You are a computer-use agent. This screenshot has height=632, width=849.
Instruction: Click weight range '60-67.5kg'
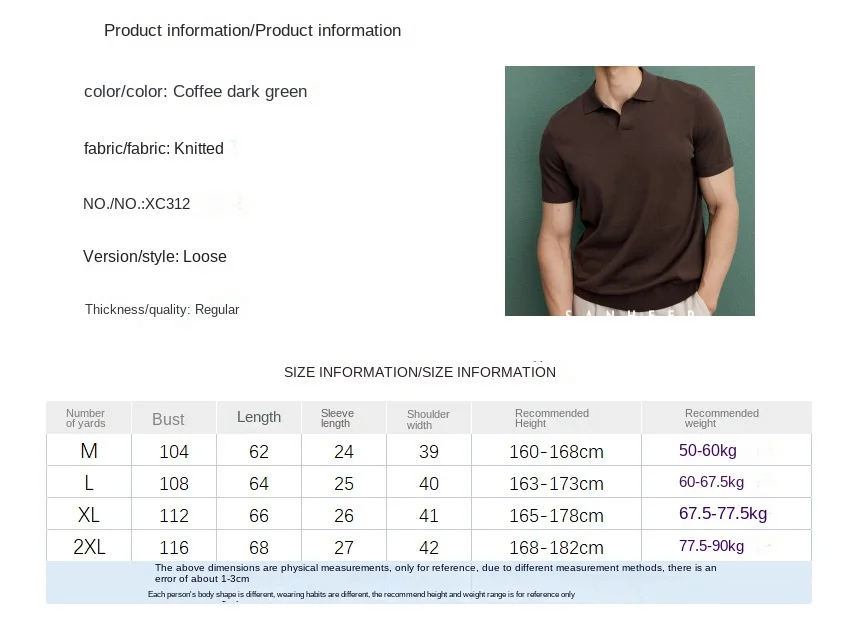coord(711,482)
